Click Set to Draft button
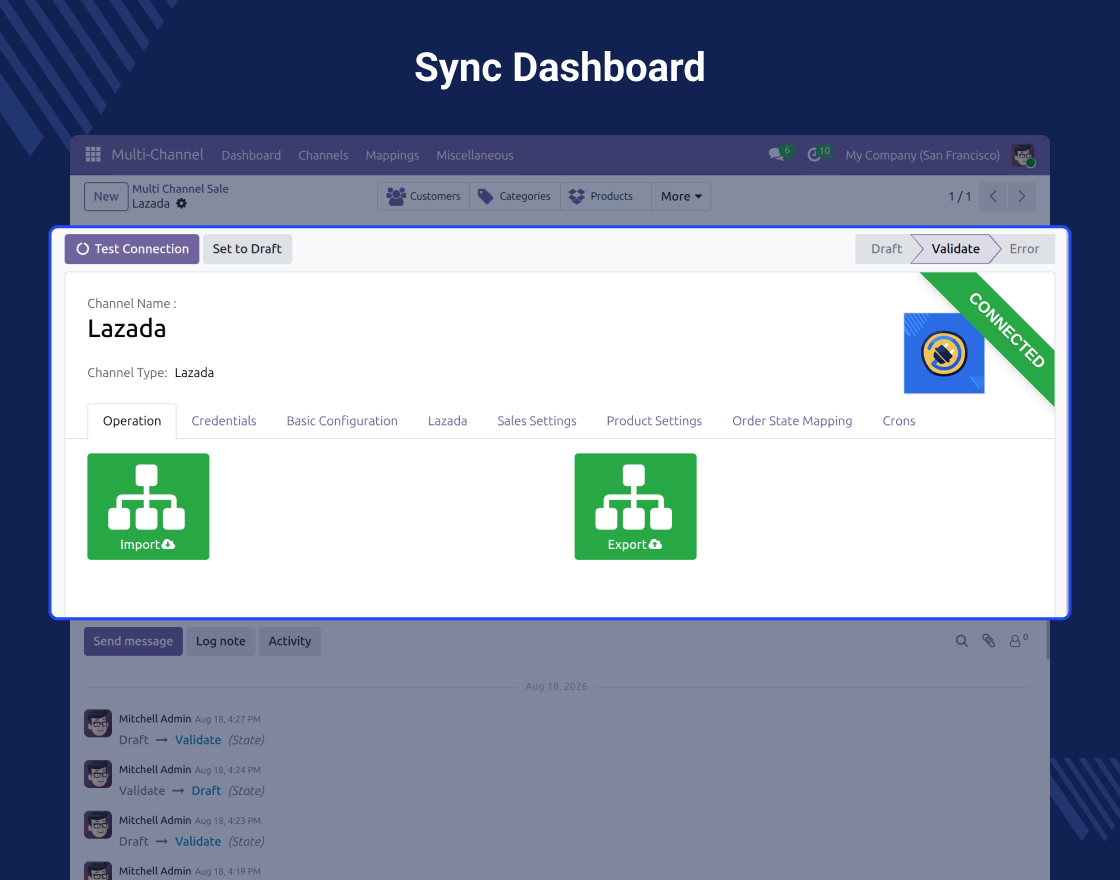 pos(247,249)
